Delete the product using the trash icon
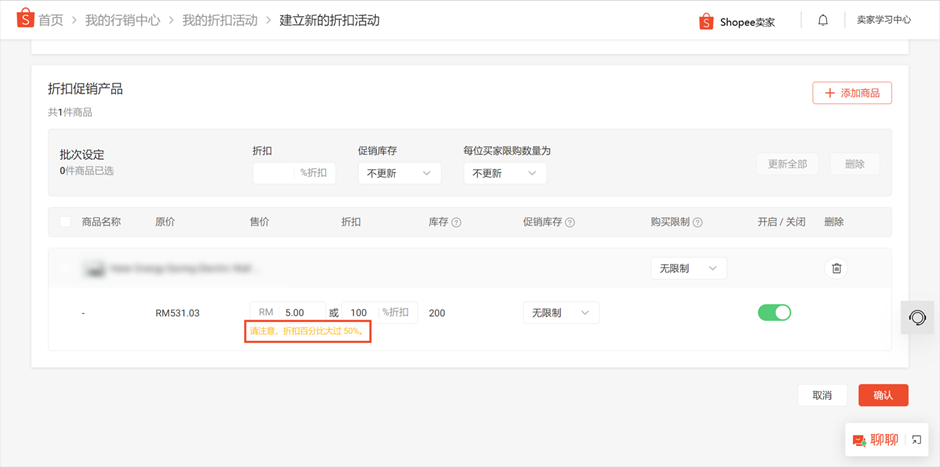 837,268
